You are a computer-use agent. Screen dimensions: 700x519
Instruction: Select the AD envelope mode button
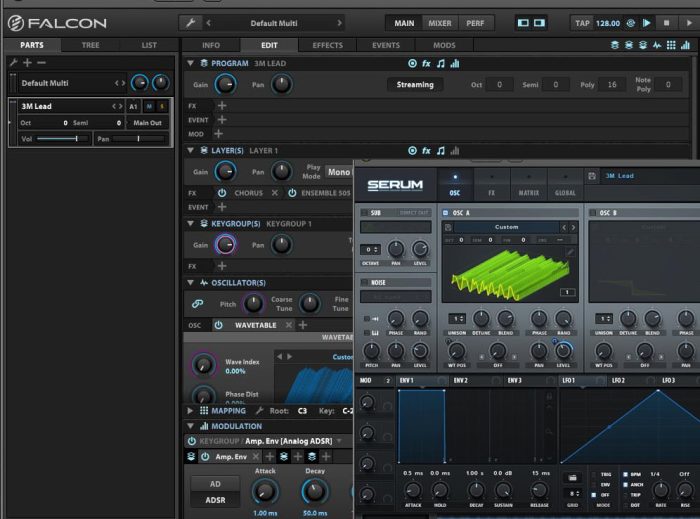point(215,484)
